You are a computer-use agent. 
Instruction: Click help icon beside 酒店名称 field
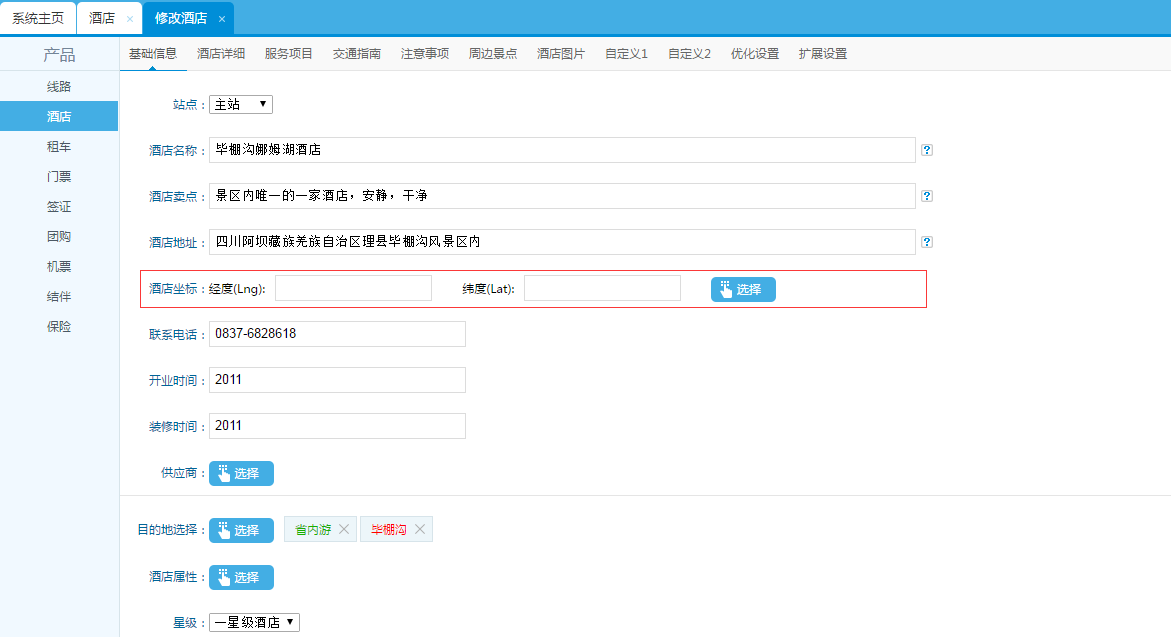pyautogui.click(x=927, y=150)
